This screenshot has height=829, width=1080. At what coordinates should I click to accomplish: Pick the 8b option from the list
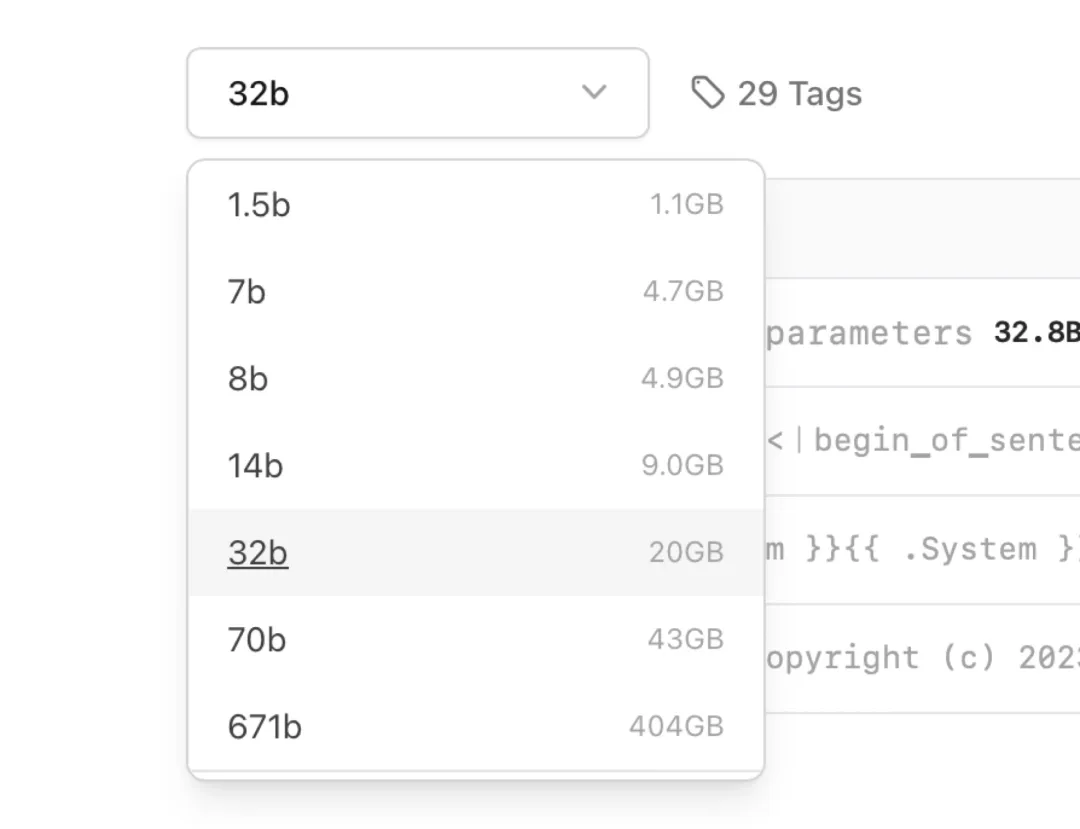coord(248,379)
